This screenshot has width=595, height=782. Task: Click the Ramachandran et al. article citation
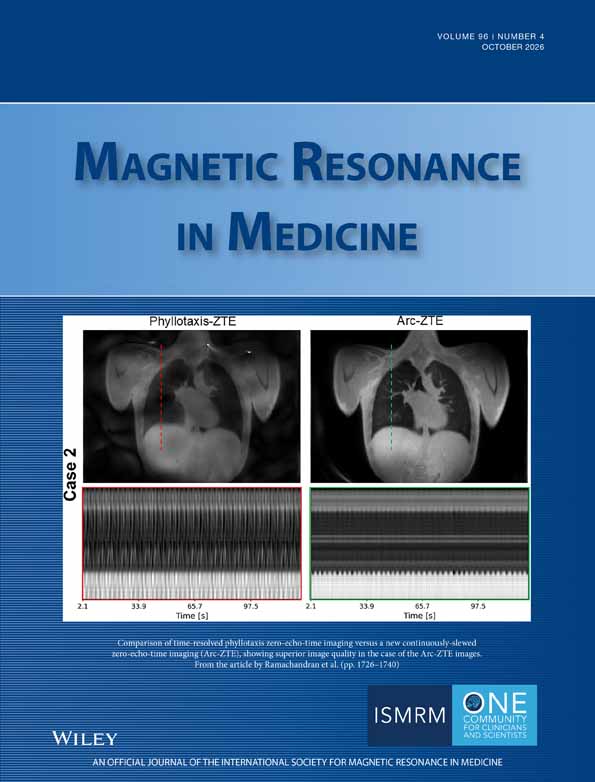(297, 665)
